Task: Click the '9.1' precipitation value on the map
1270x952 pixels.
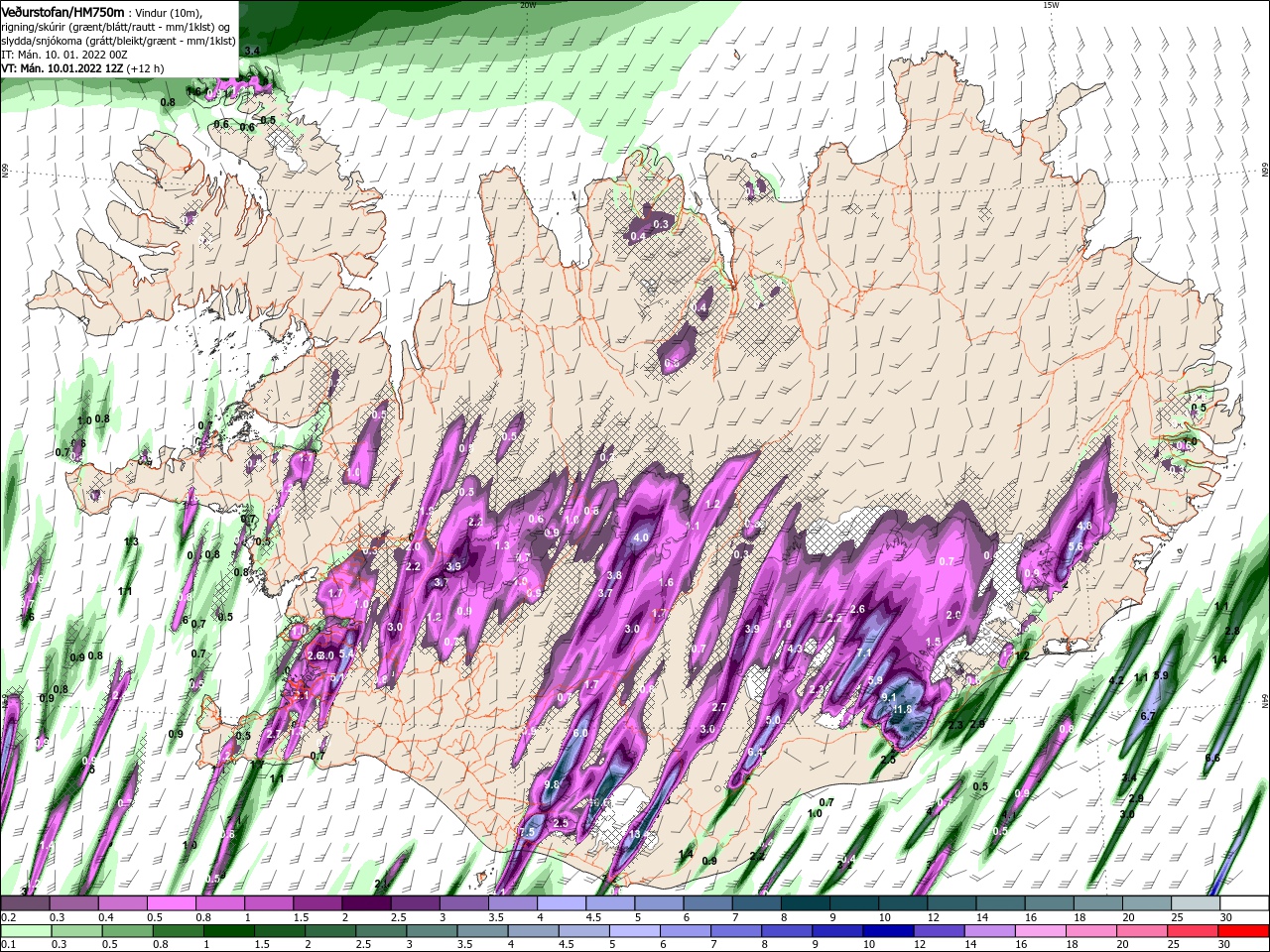Action: 889,697
